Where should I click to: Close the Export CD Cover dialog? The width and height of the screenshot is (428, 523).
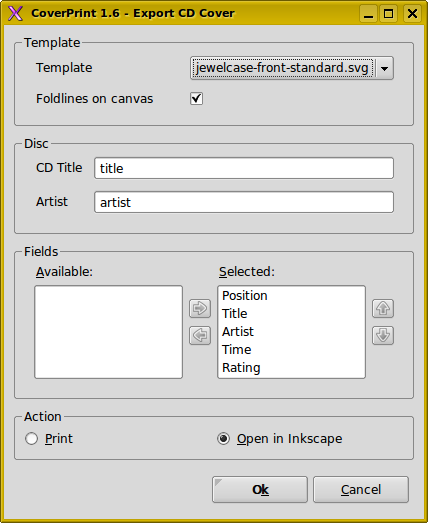pos(412,14)
